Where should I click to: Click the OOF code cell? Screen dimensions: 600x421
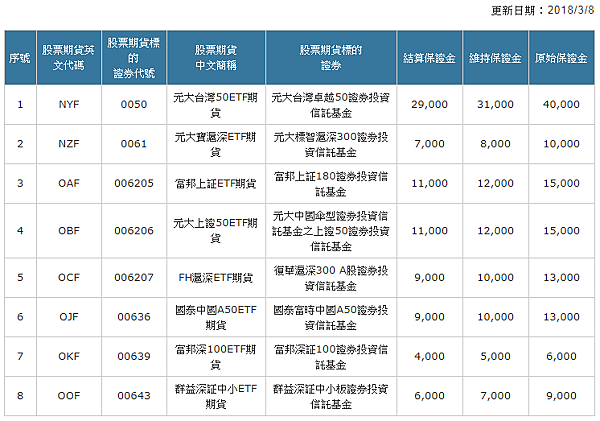pyautogui.click(x=69, y=396)
